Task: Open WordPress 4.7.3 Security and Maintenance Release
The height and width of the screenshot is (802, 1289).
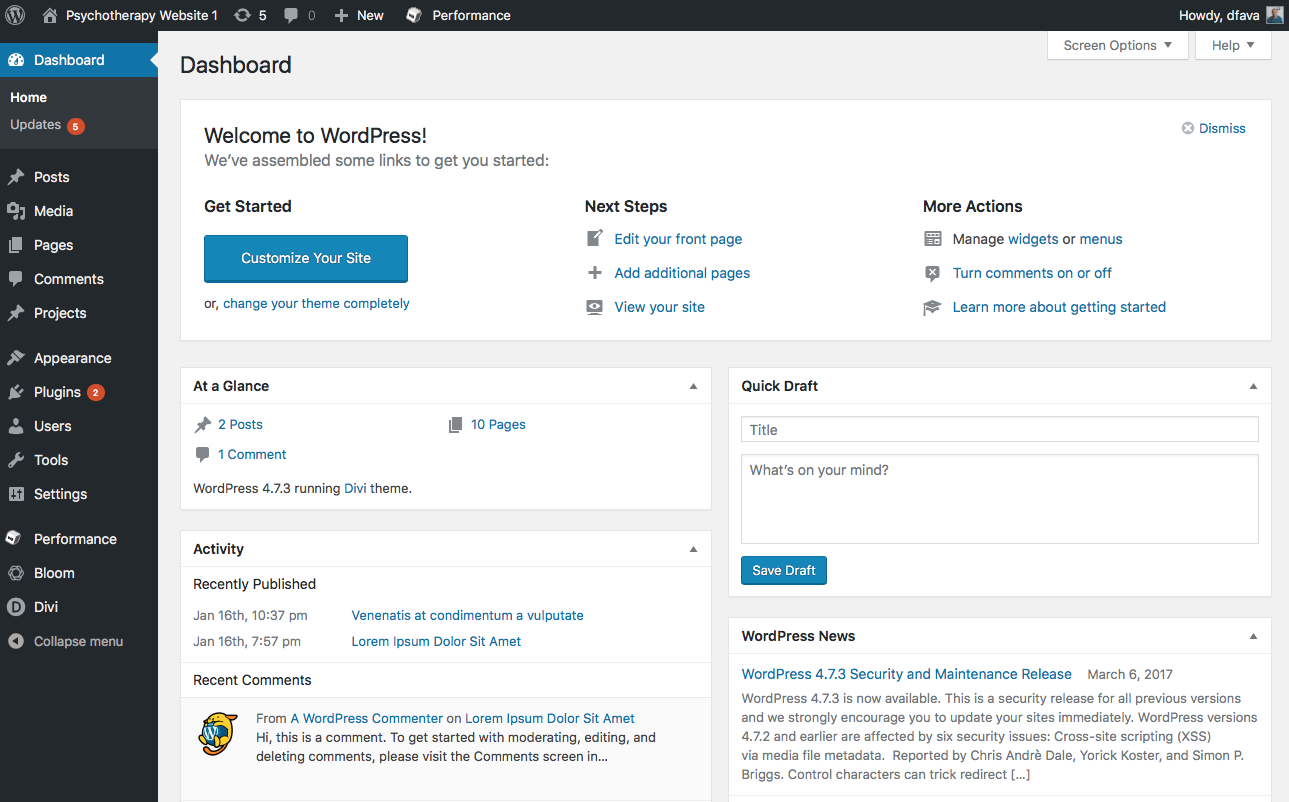Action: point(907,674)
